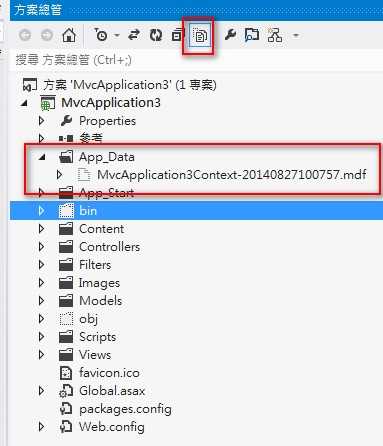Expand the Properties node
Viewport: 383px width, 446px height.
point(41,121)
